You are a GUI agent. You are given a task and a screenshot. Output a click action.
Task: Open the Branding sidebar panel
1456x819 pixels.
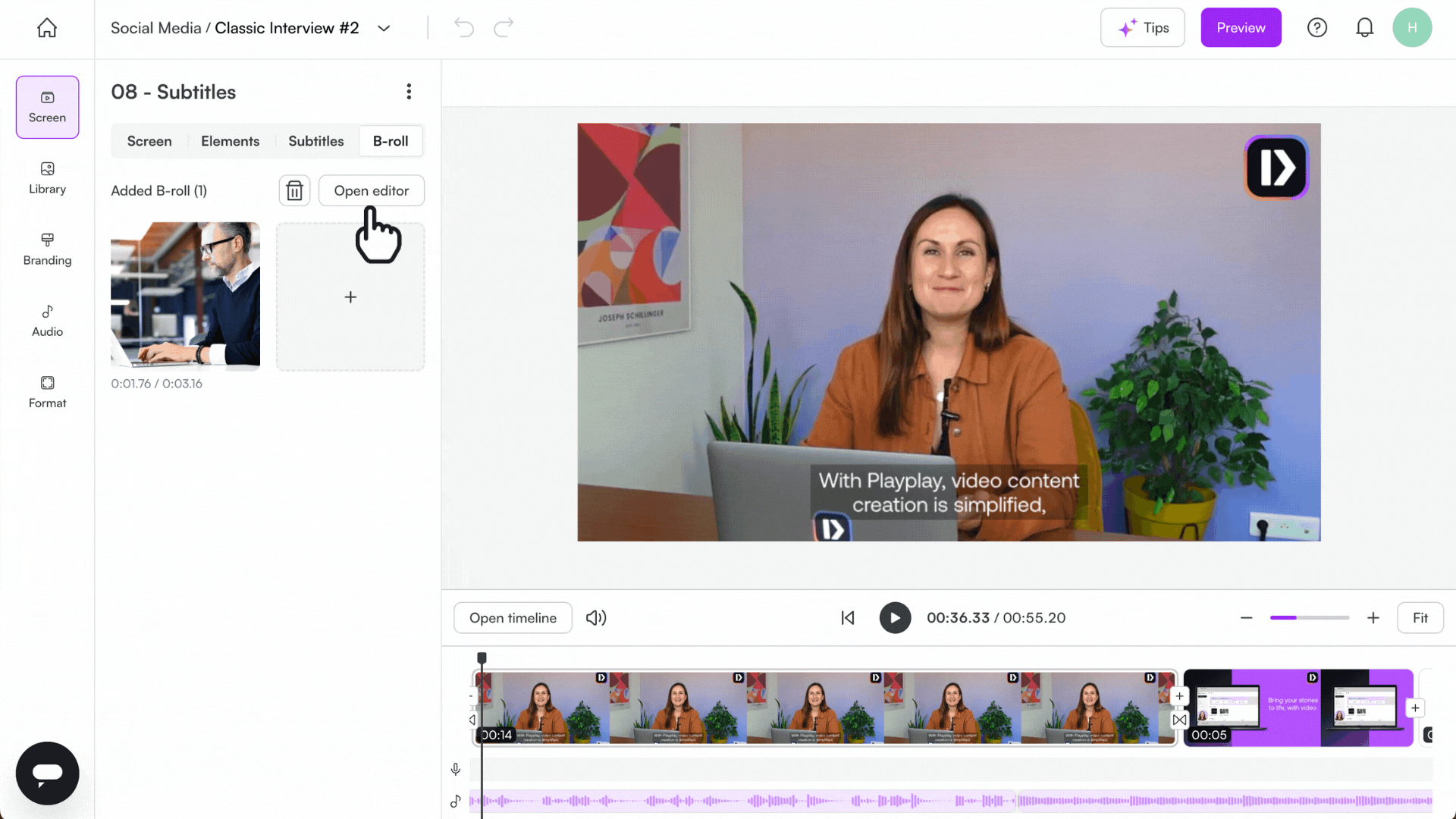(47, 249)
